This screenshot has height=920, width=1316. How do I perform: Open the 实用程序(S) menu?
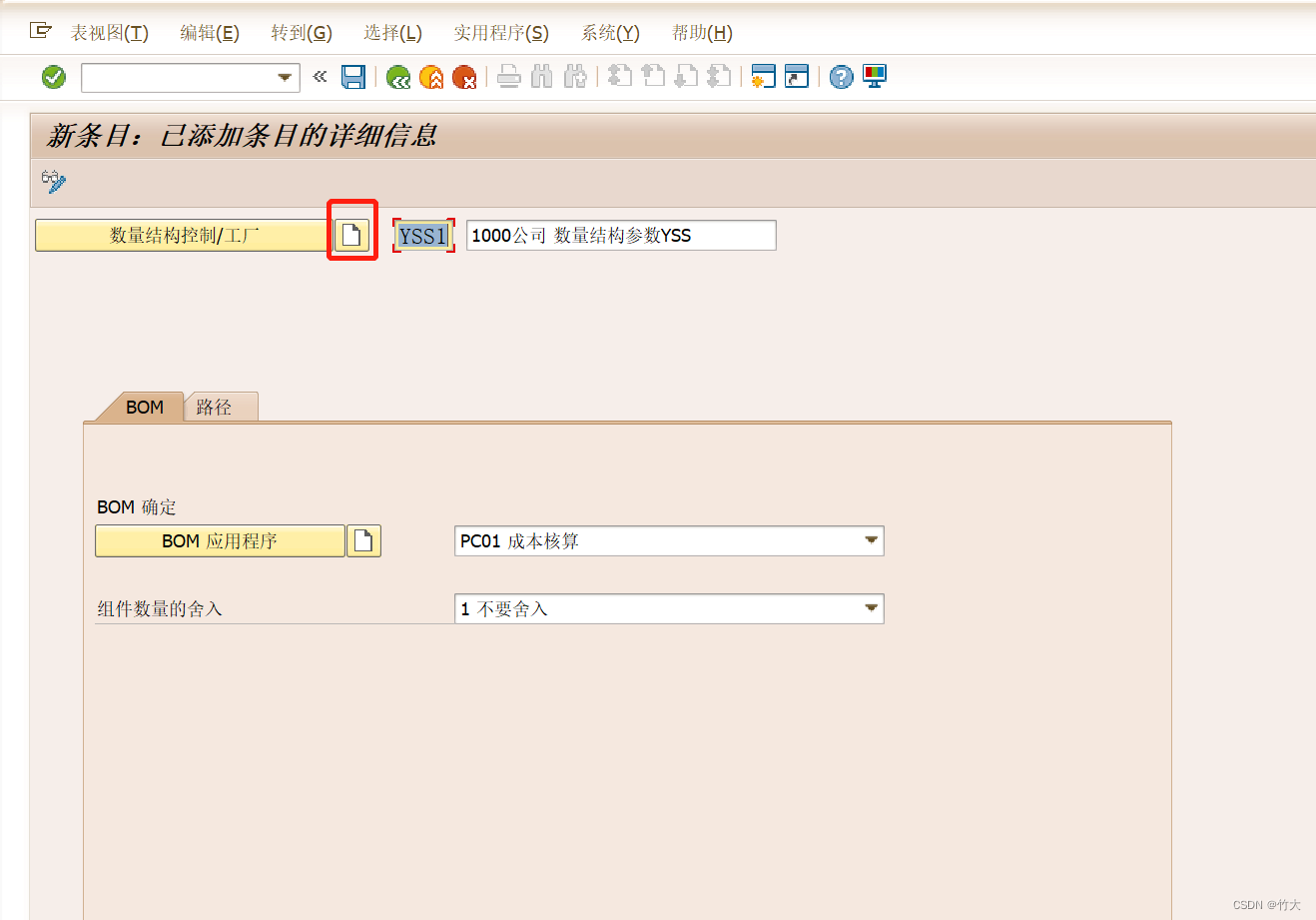click(x=501, y=33)
